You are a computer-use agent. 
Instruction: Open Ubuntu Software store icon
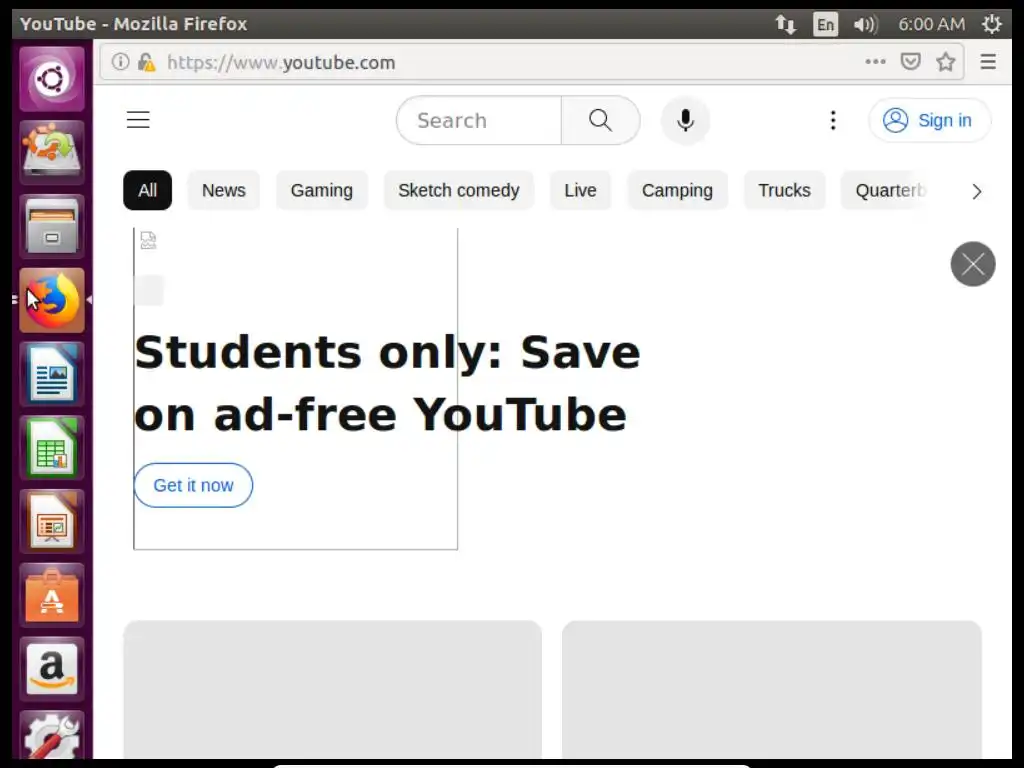[52, 595]
